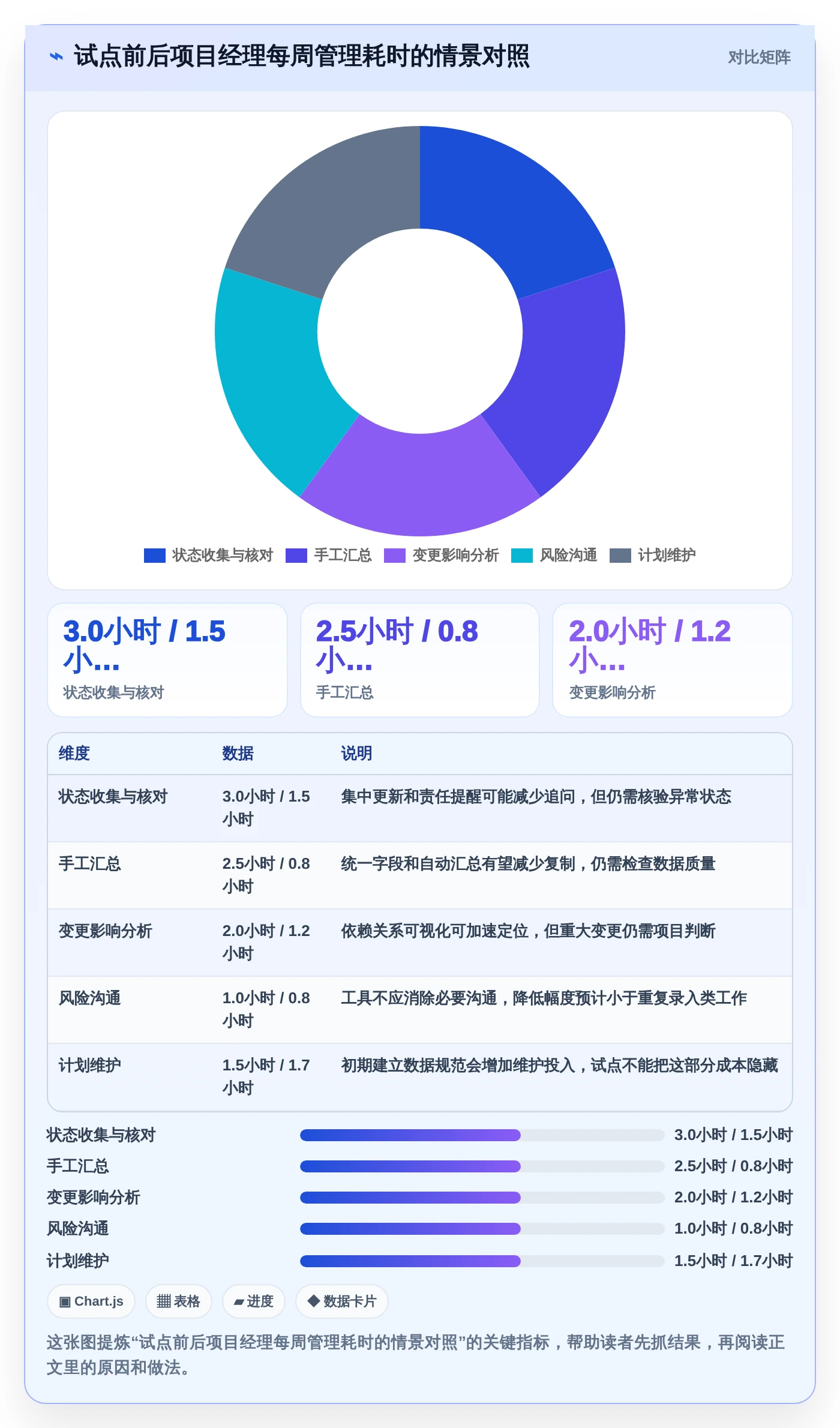The image size is (840, 1428).
Task: Select the Chart.js tag chip
Action: coord(91,1301)
